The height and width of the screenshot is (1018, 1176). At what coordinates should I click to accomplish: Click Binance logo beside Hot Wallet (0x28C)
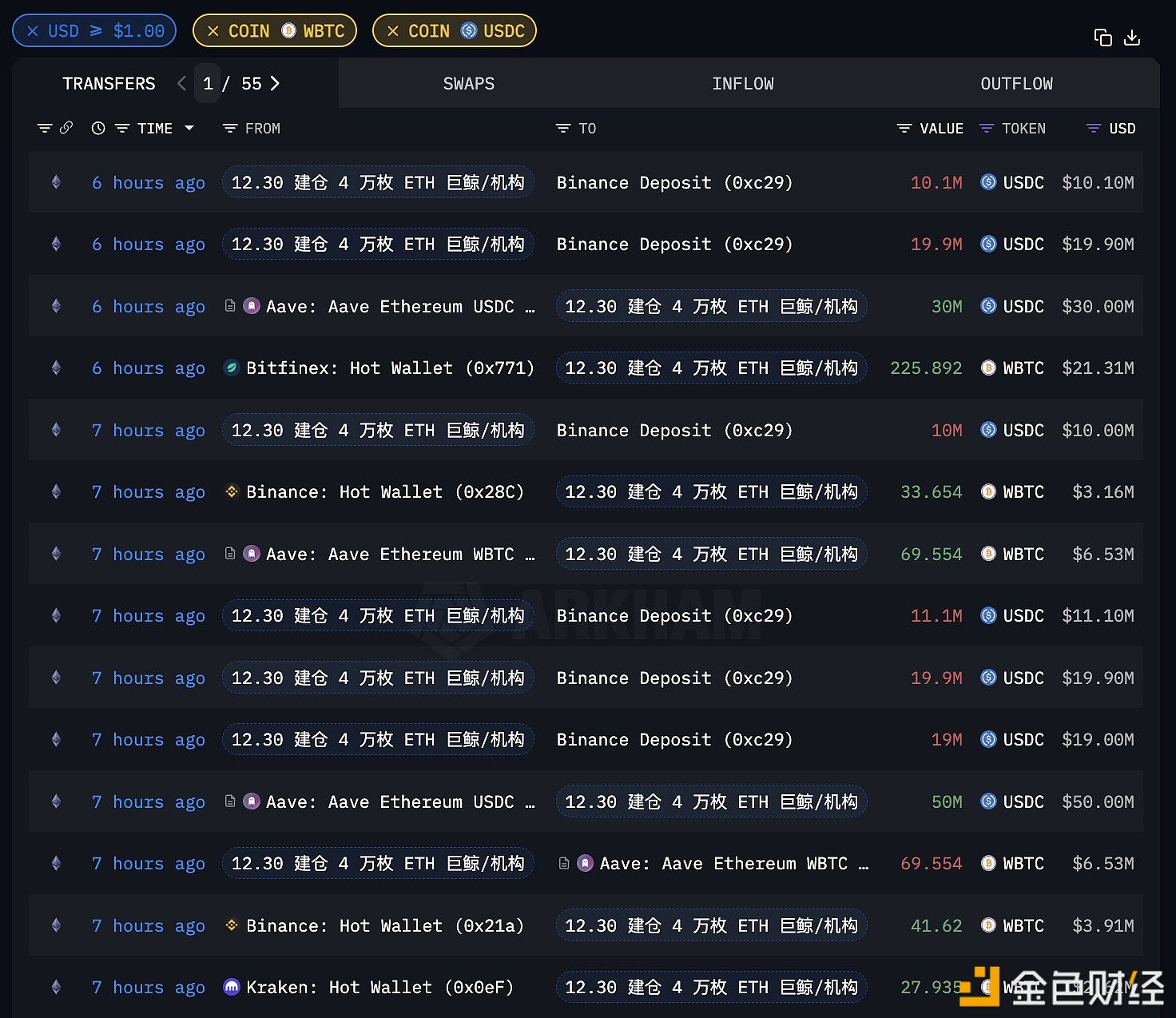click(232, 491)
